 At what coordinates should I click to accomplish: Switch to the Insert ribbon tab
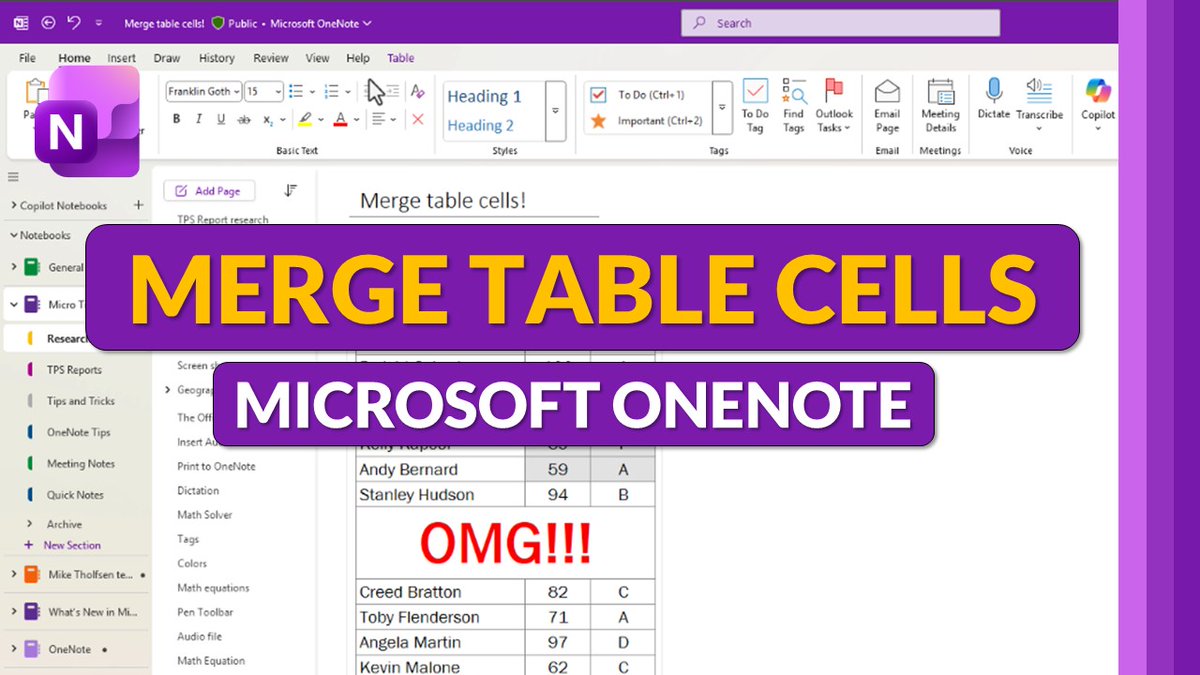122,58
